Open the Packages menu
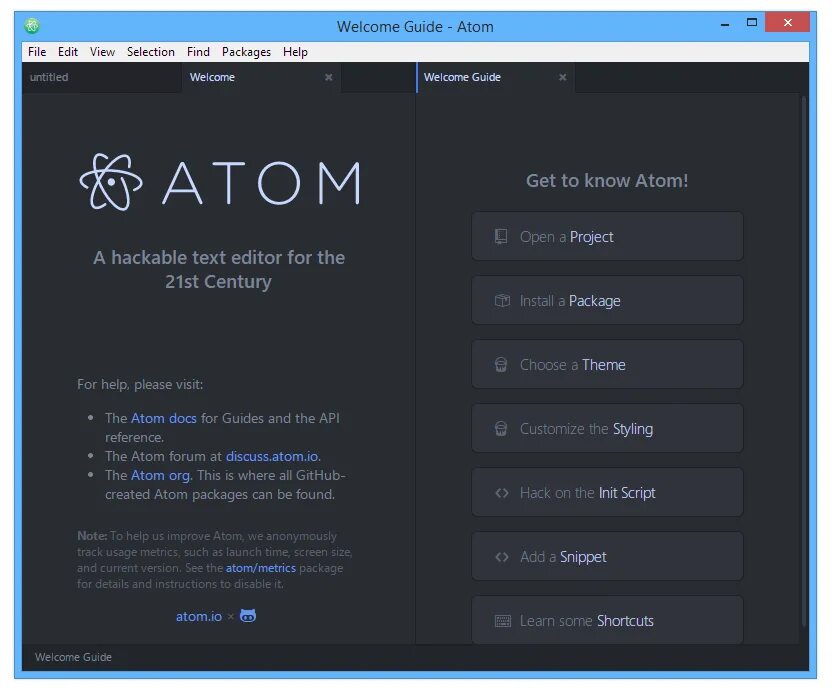The height and width of the screenshot is (698, 832). tap(246, 51)
